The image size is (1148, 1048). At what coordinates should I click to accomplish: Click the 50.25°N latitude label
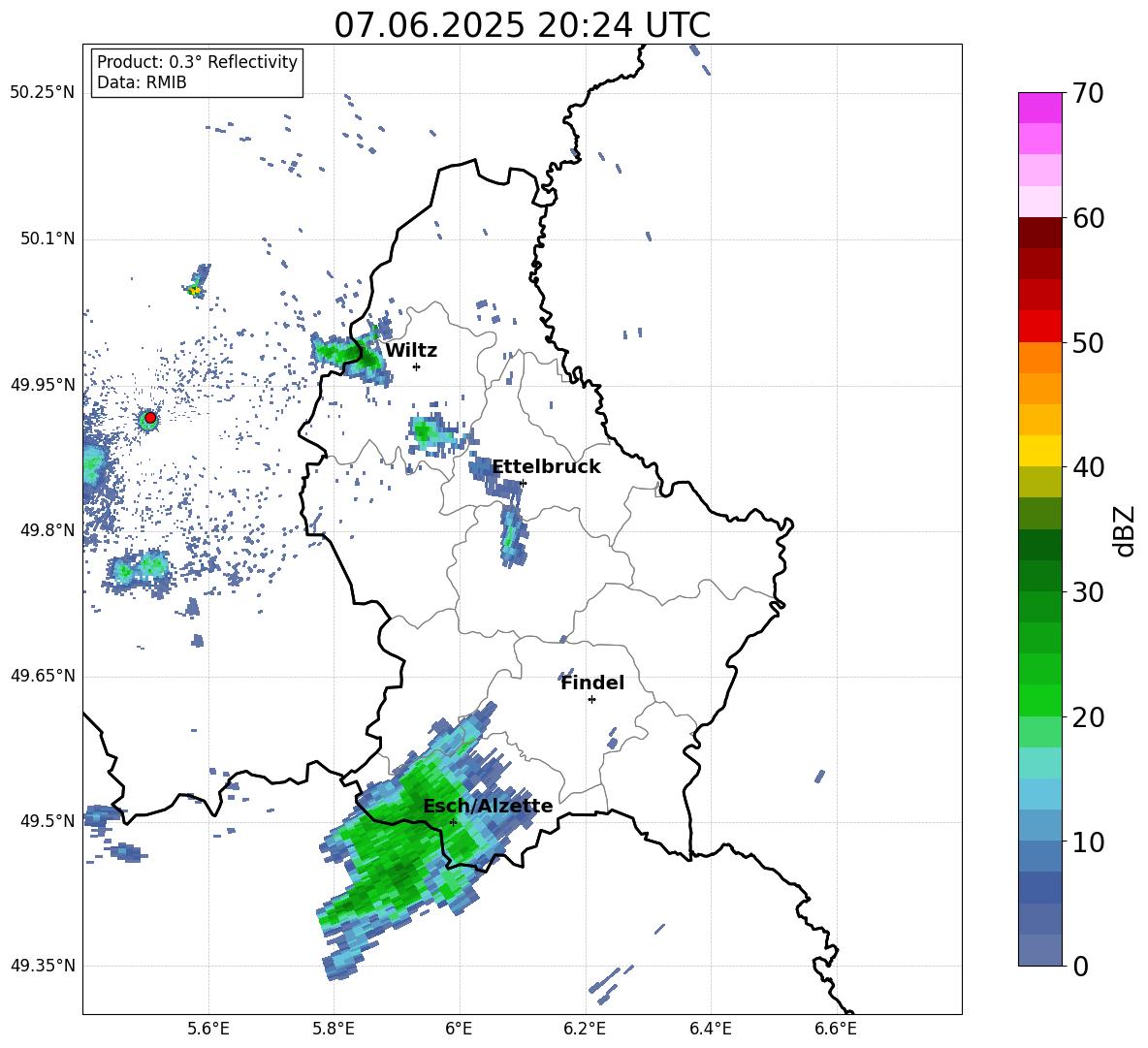(x=43, y=93)
